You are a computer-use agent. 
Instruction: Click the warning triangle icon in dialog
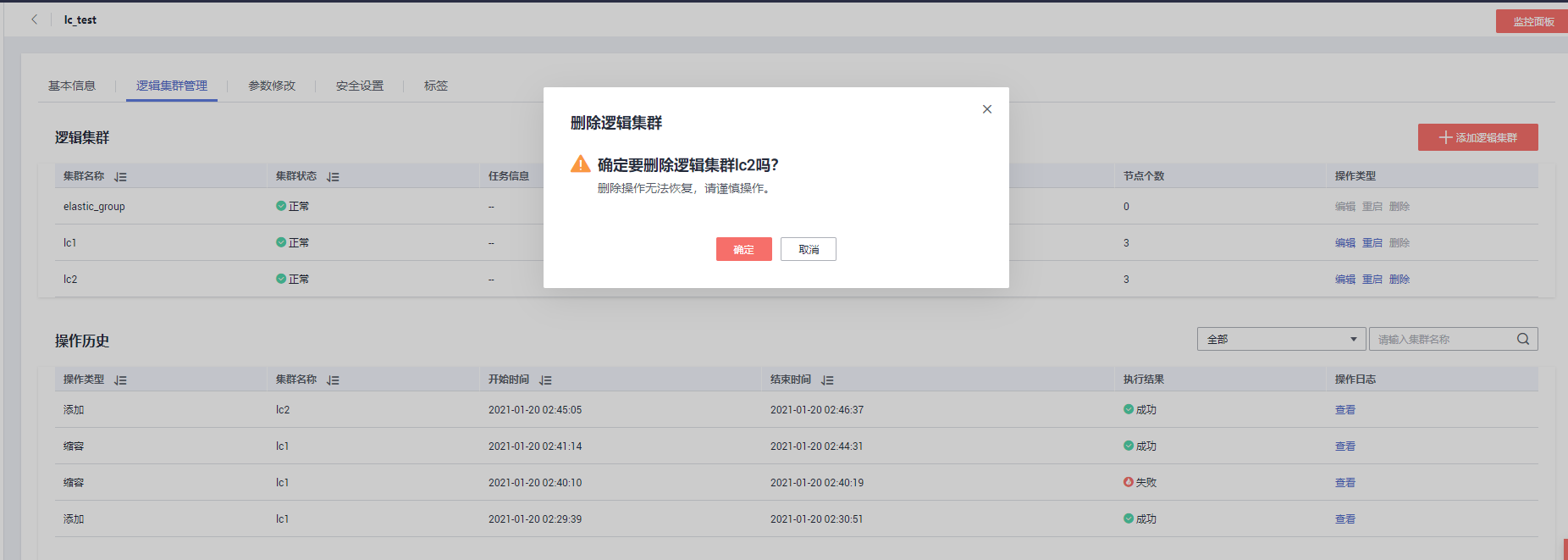point(581,164)
